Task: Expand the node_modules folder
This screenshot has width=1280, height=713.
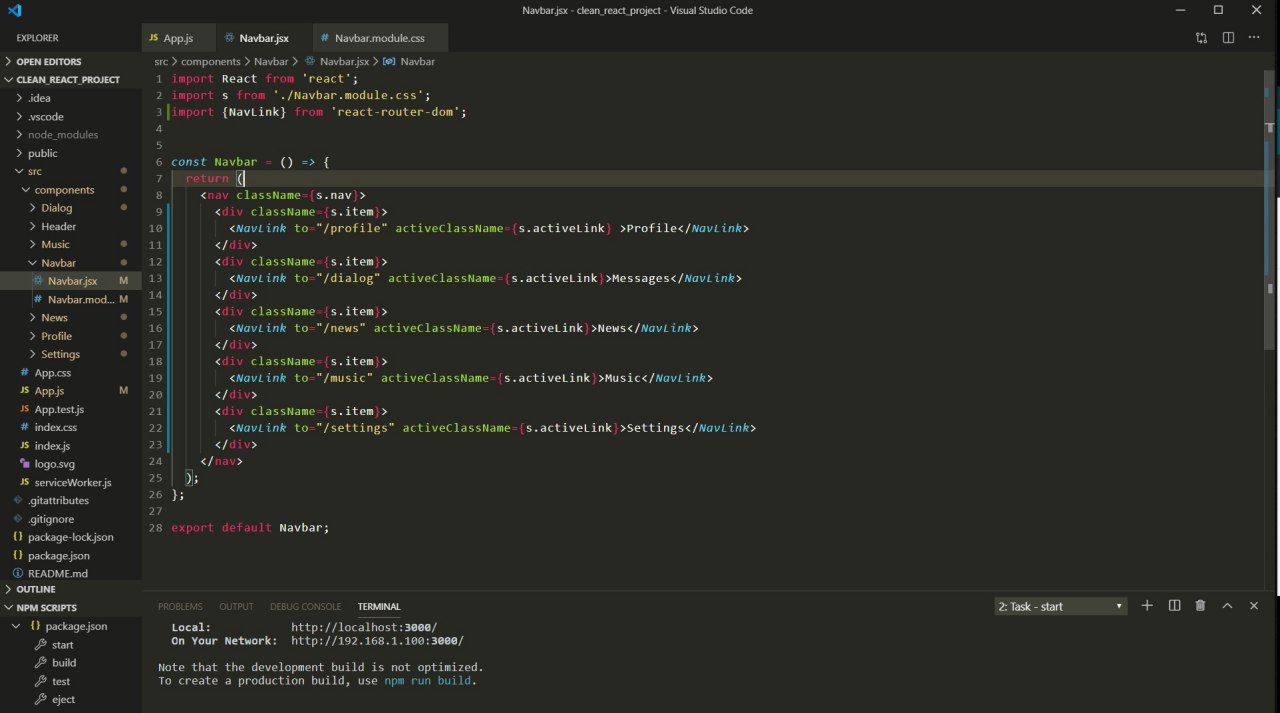Action: 62,135
